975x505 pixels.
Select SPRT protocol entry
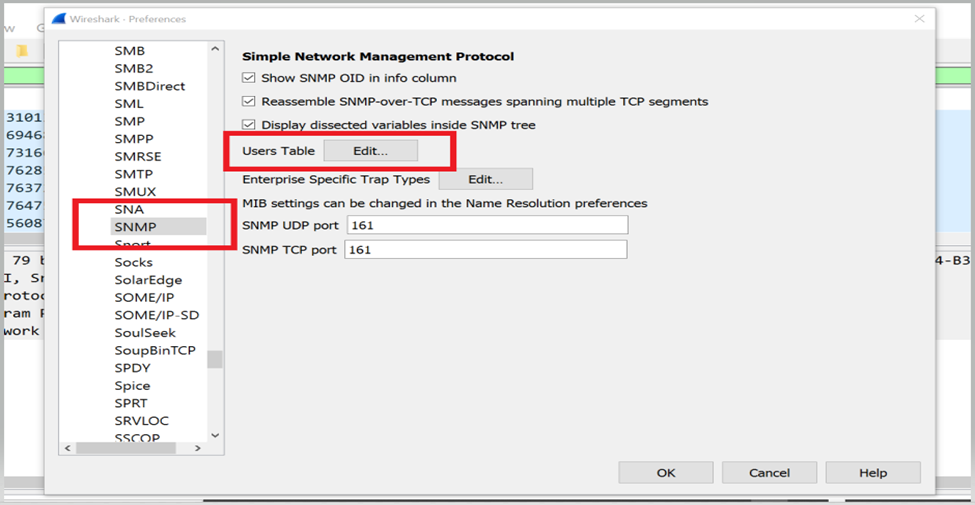coord(131,403)
